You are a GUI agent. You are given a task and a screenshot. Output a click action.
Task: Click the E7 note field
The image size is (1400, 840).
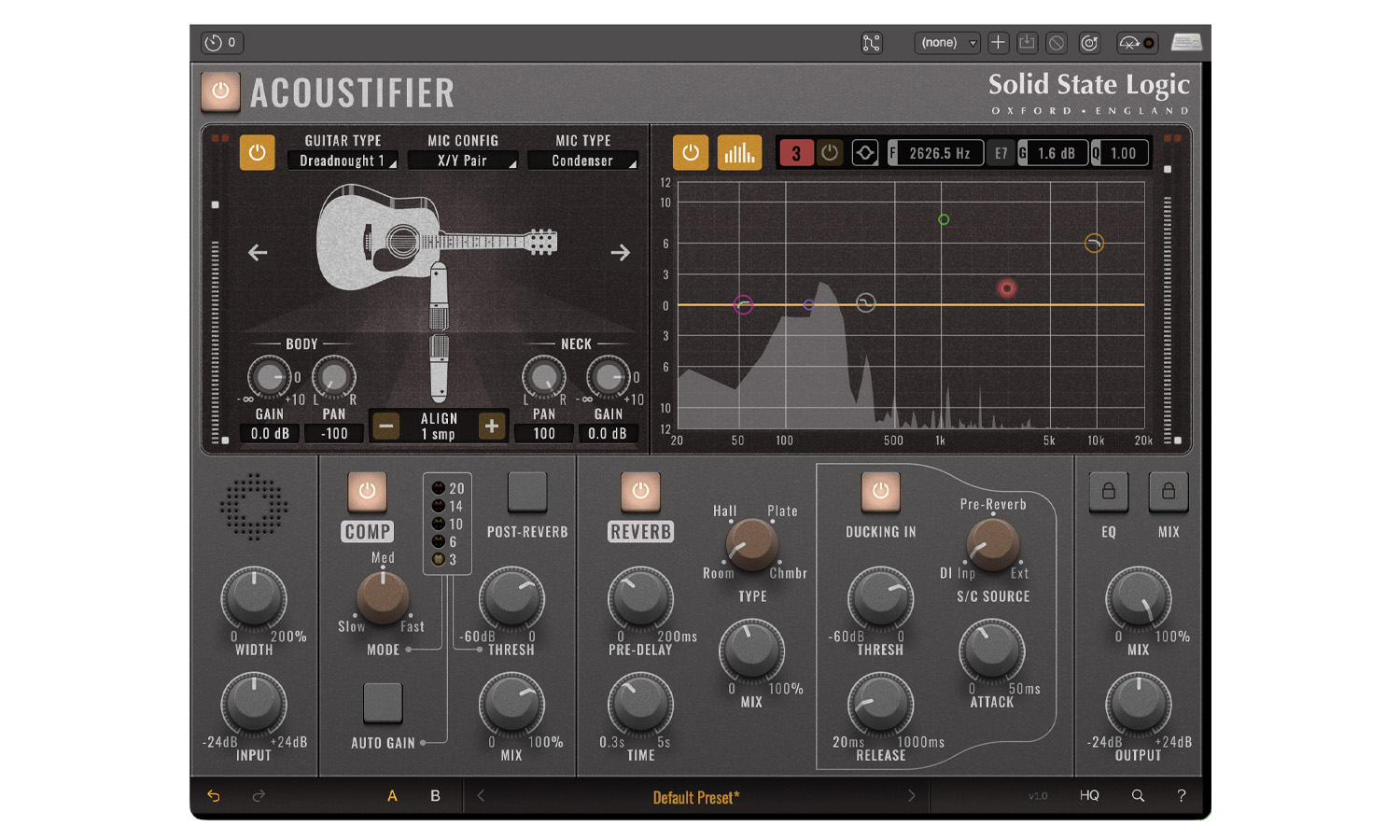point(1001,153)
